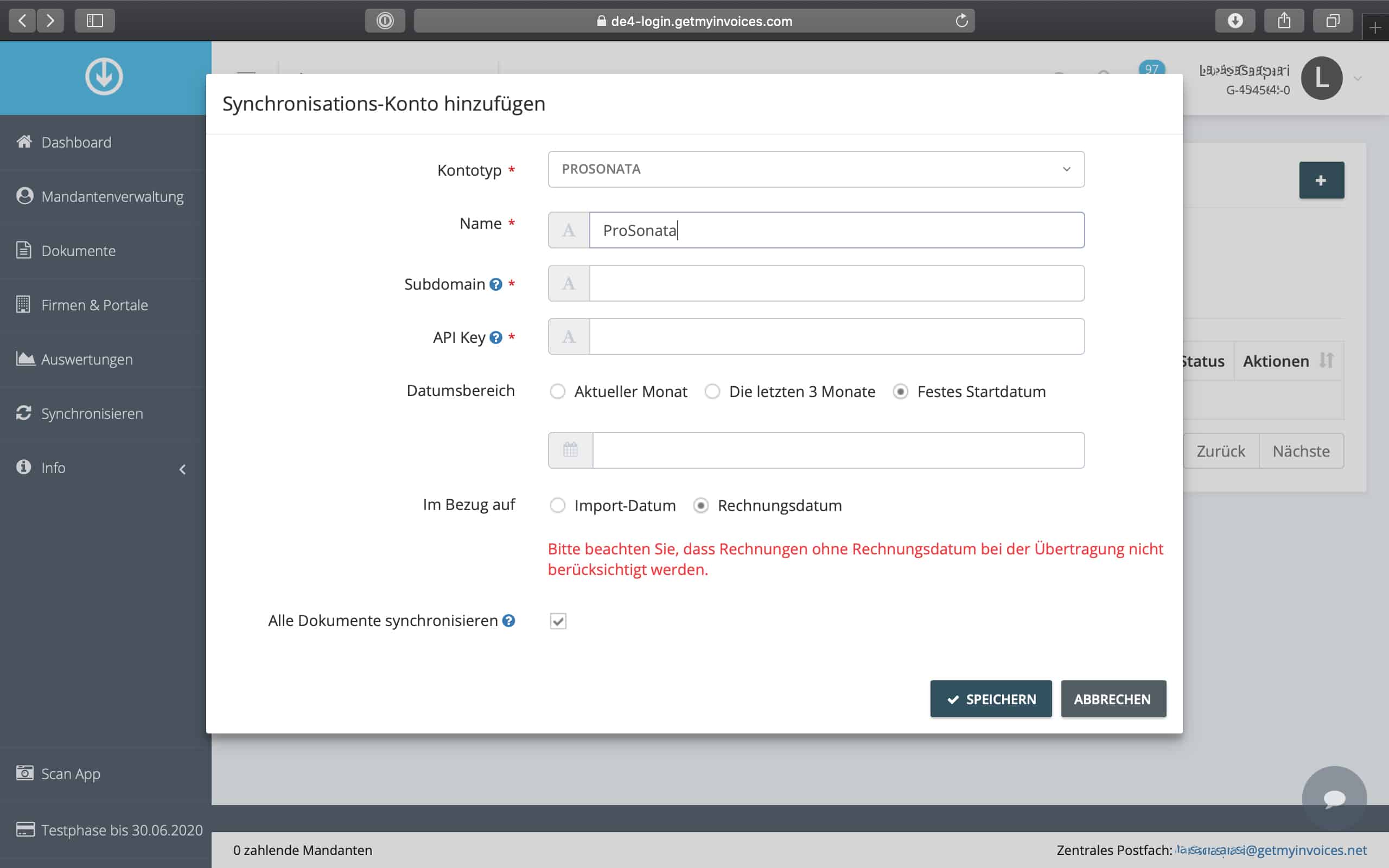Click the getmyinvoices.net email link
Viewport: 1389px width, 868px height.
pos(1271,850)
